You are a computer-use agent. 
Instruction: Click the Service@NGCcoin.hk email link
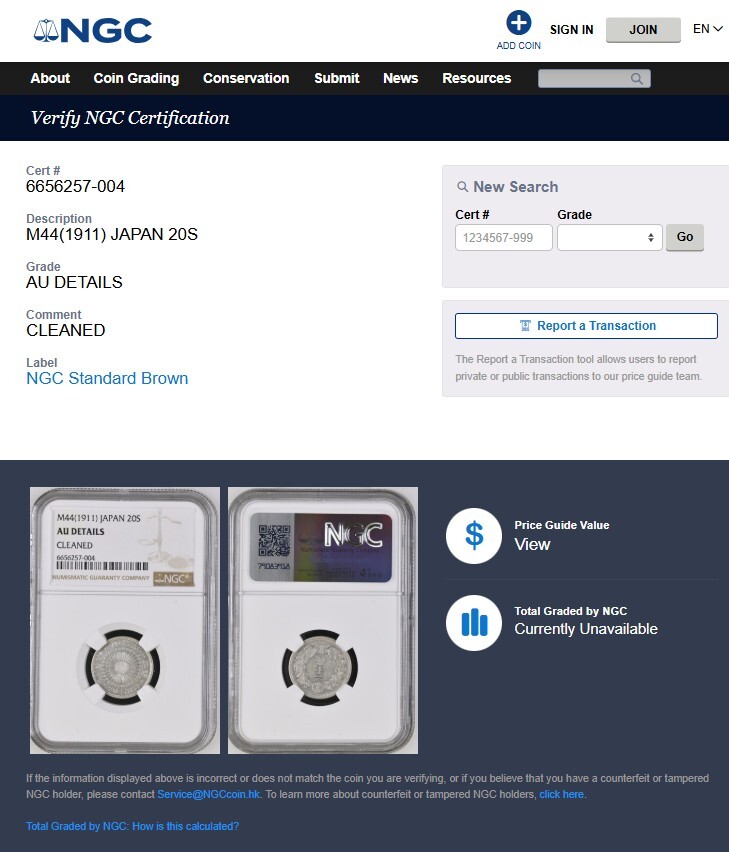point(209,794)
